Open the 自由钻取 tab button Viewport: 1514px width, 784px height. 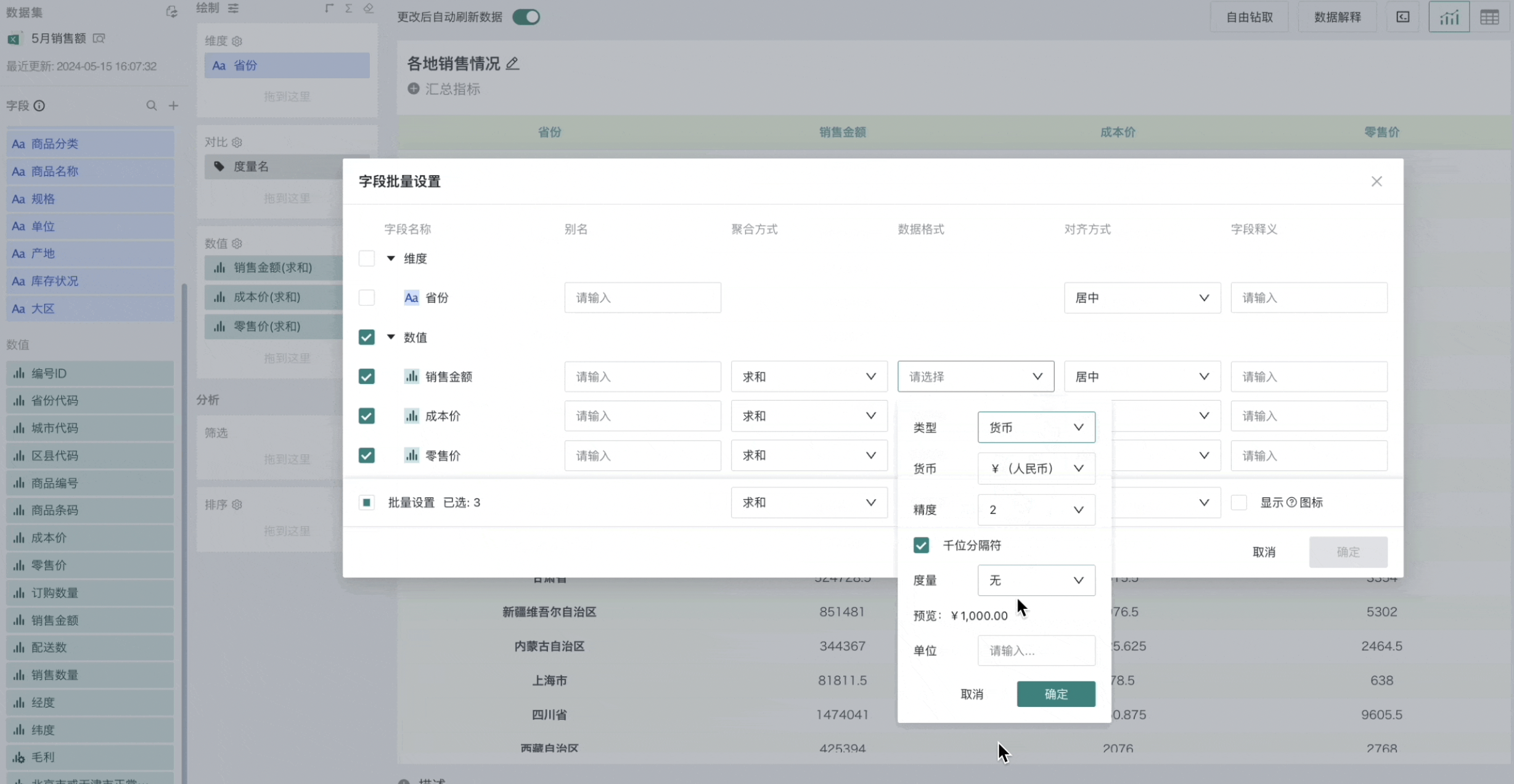point(1249,17)
